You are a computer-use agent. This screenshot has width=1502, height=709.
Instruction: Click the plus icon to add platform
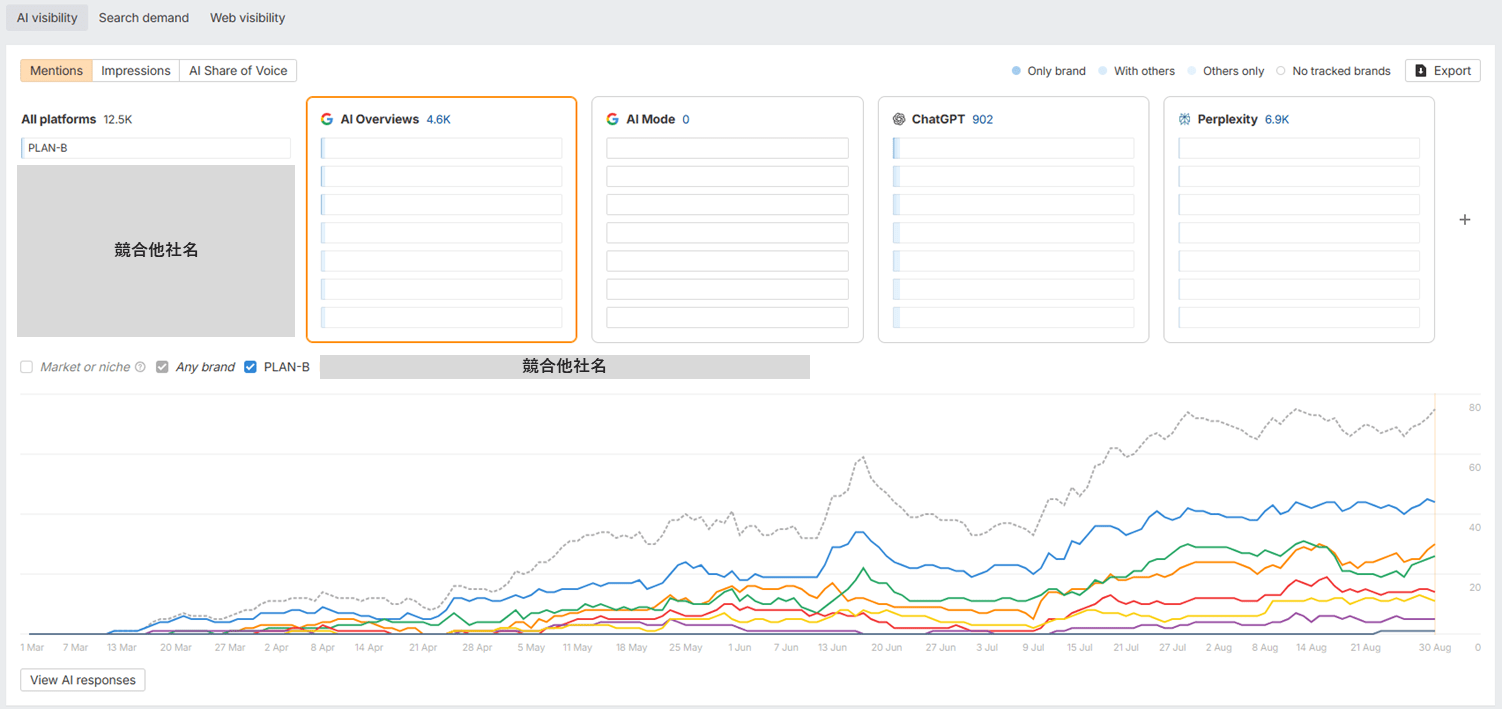point(1465,220)
